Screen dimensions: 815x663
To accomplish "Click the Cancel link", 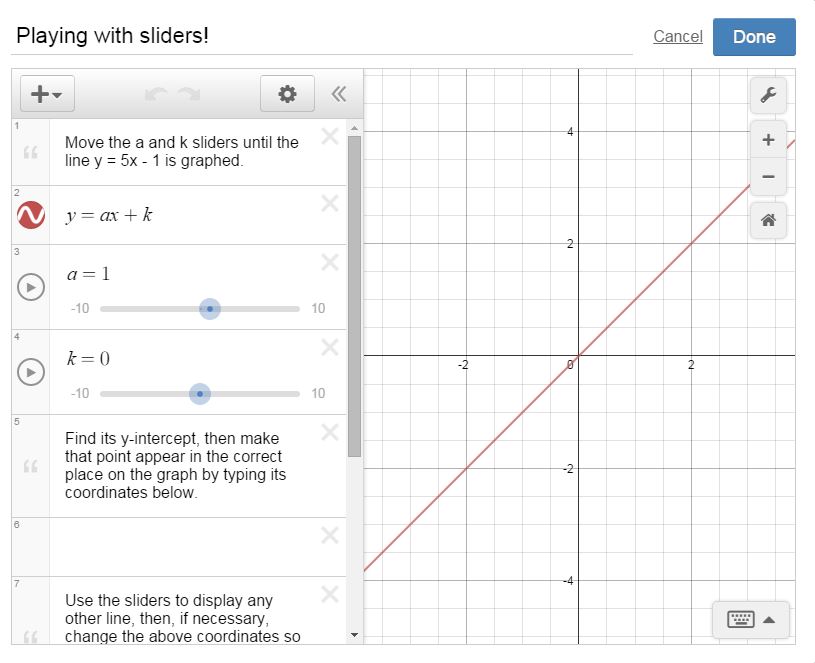I will pyautogui.click(x=677, y=37).
